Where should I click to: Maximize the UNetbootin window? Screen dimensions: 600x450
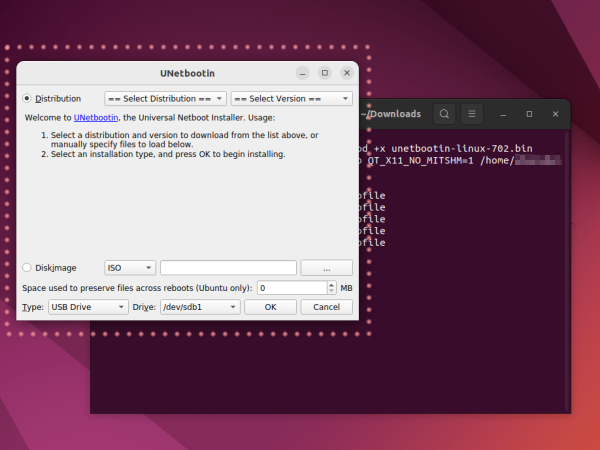pos(325,73)
